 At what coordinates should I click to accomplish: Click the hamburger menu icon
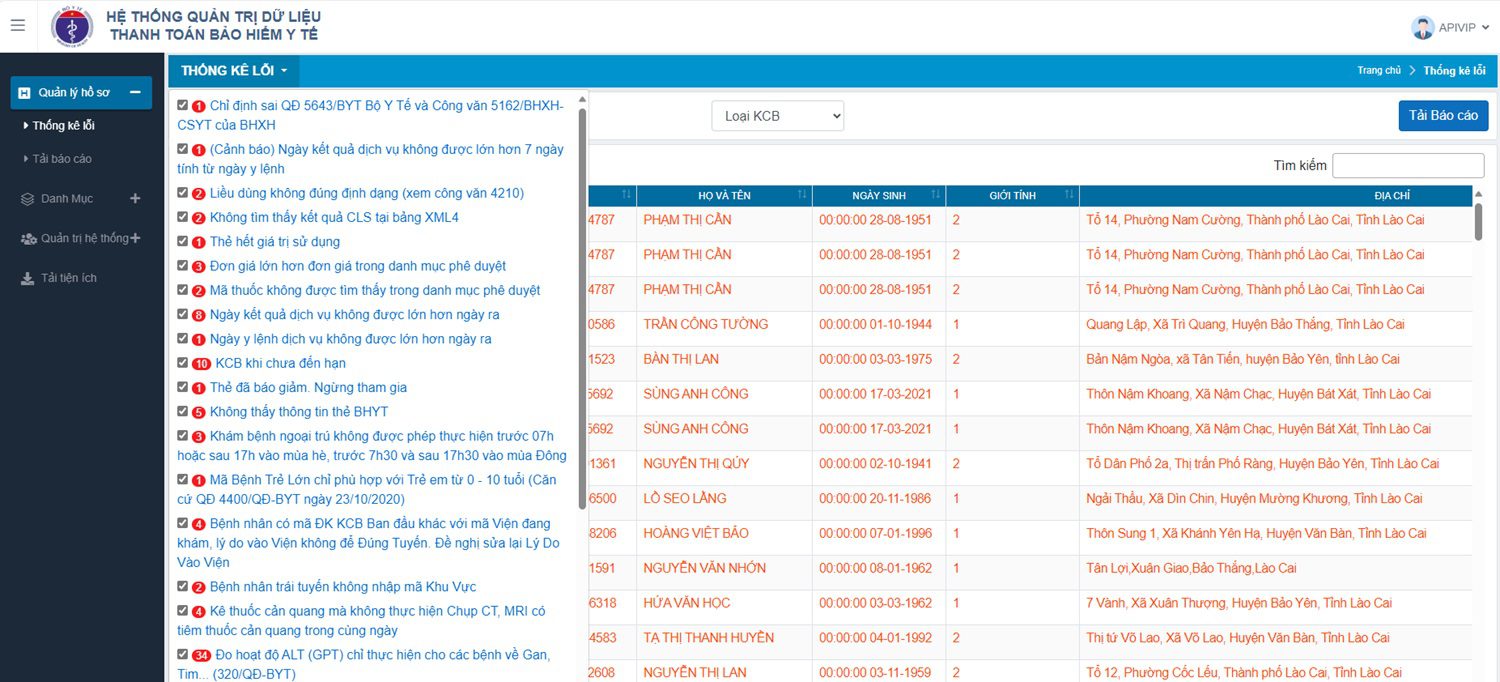(17, 26)
